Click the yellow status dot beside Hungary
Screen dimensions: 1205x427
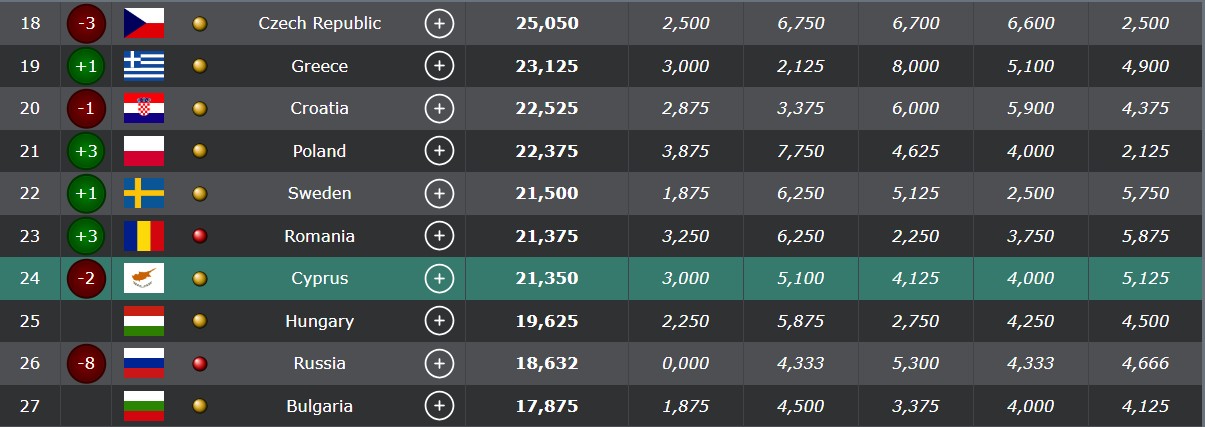[x=200, y=321]
